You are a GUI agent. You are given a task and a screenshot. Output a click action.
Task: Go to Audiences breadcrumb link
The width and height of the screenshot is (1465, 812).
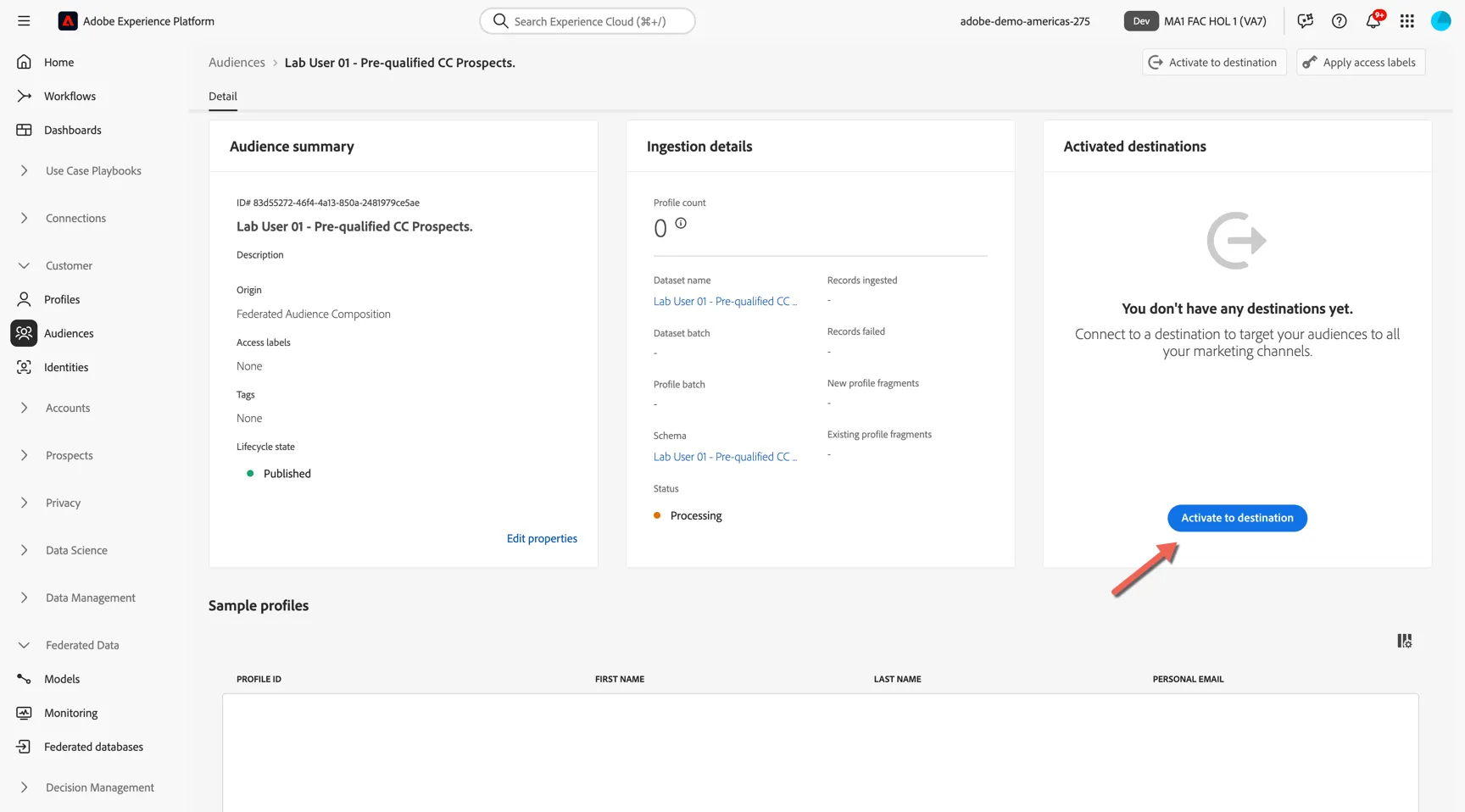237,63
